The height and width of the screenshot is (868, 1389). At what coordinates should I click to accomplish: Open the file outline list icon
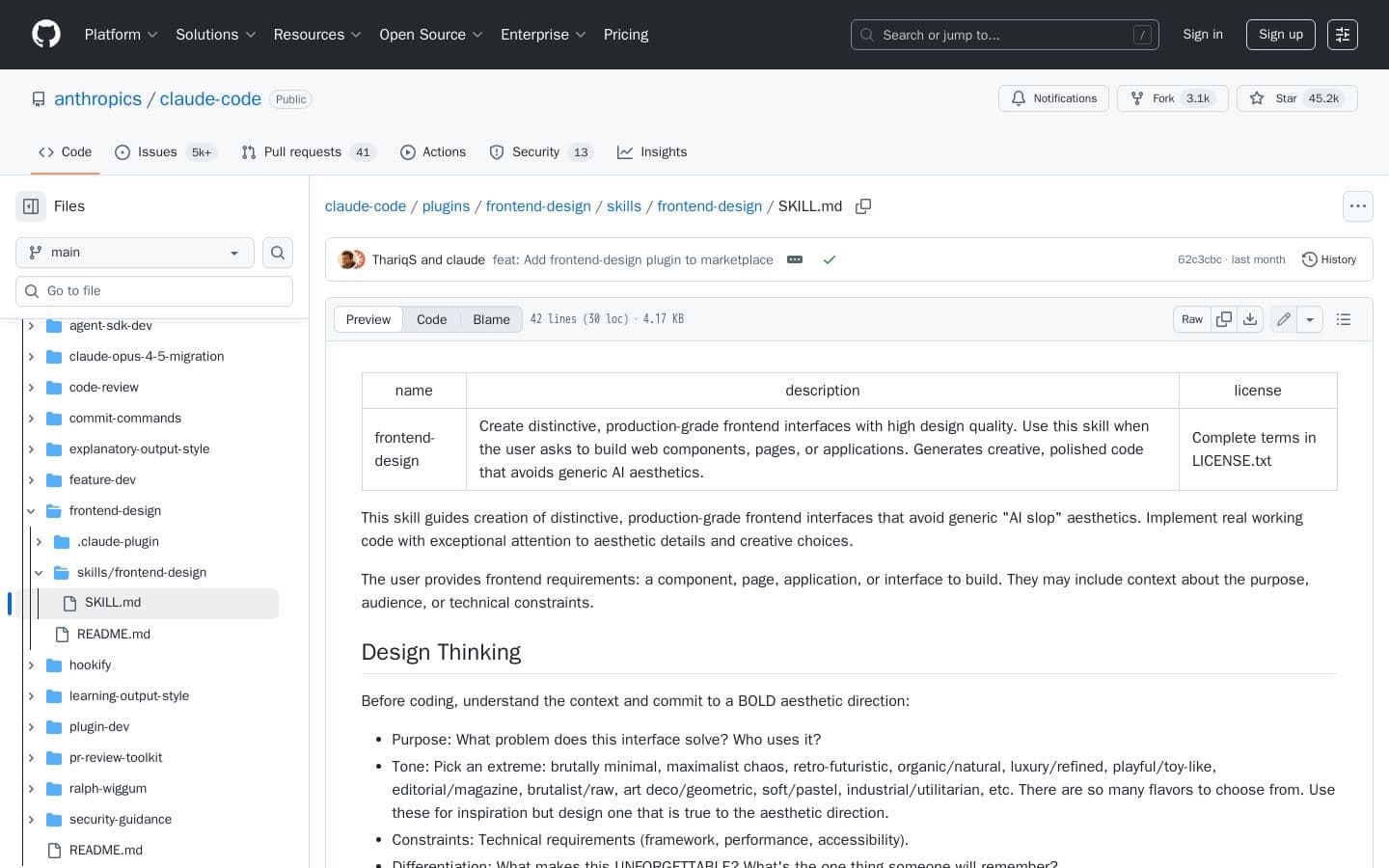(x=1343, y=319)
